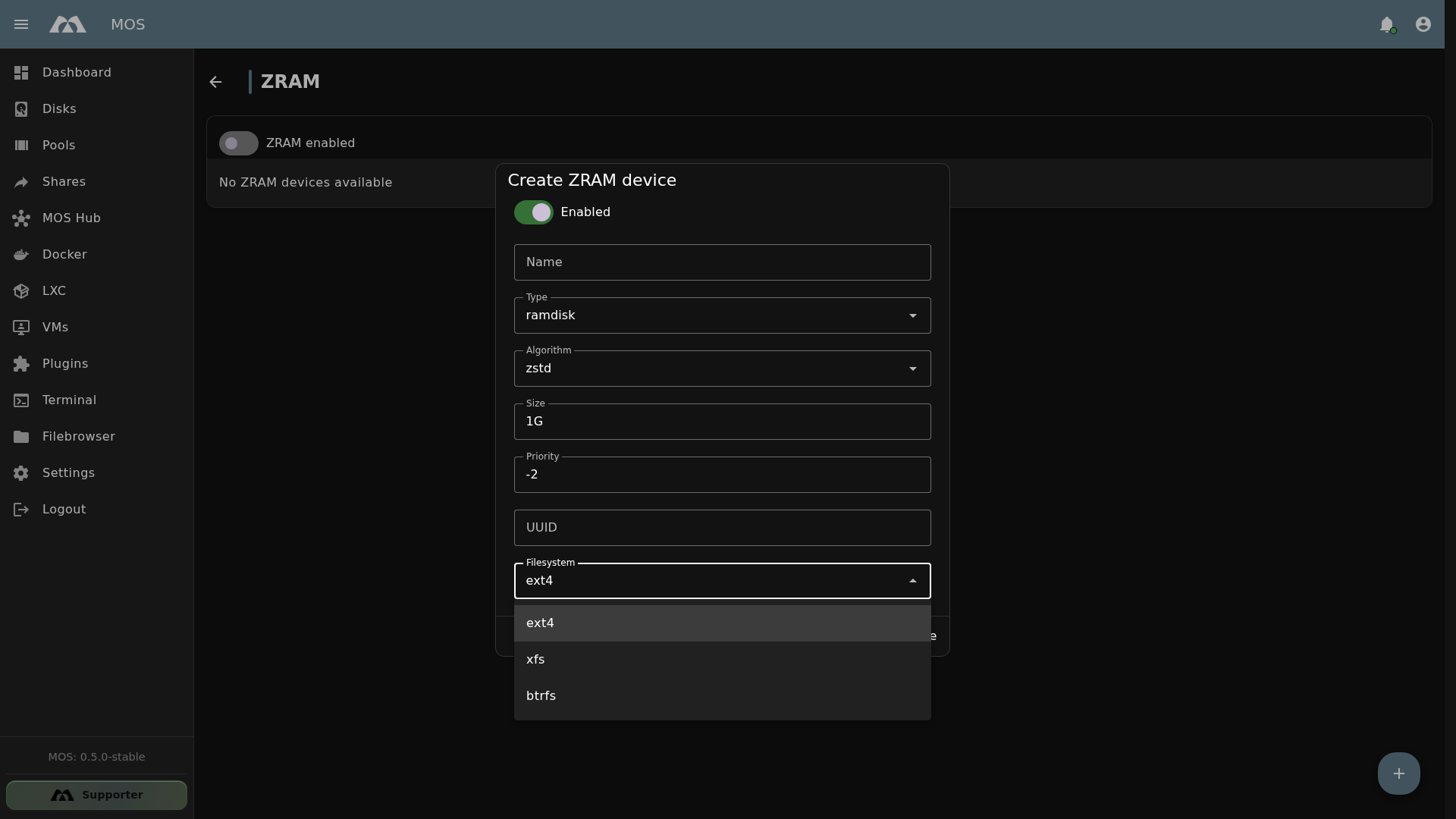
Task: Click the Create ZRAM device title
Action: [x=591, y=180]
